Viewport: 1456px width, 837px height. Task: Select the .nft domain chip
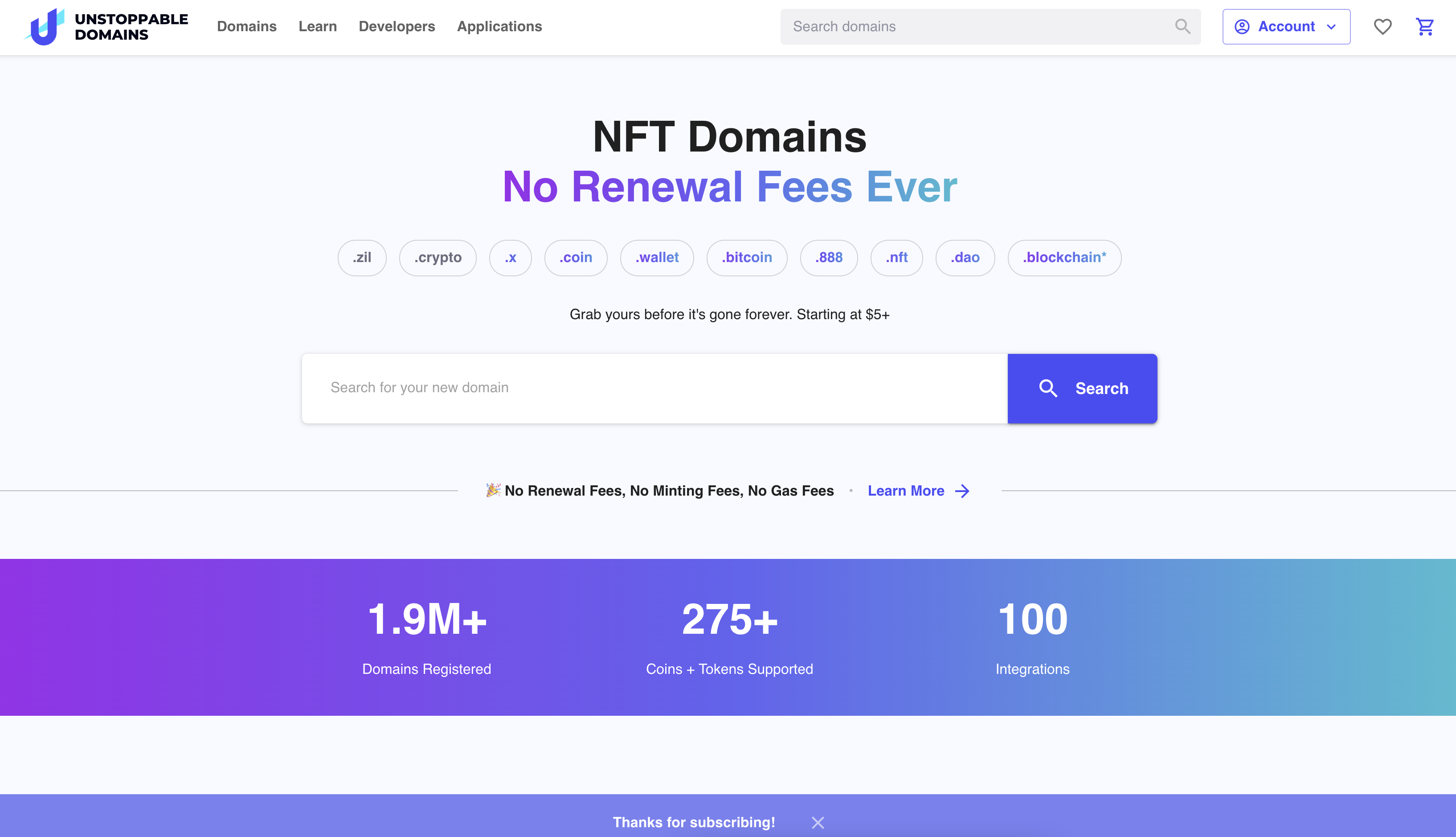[x=896, y=258]
